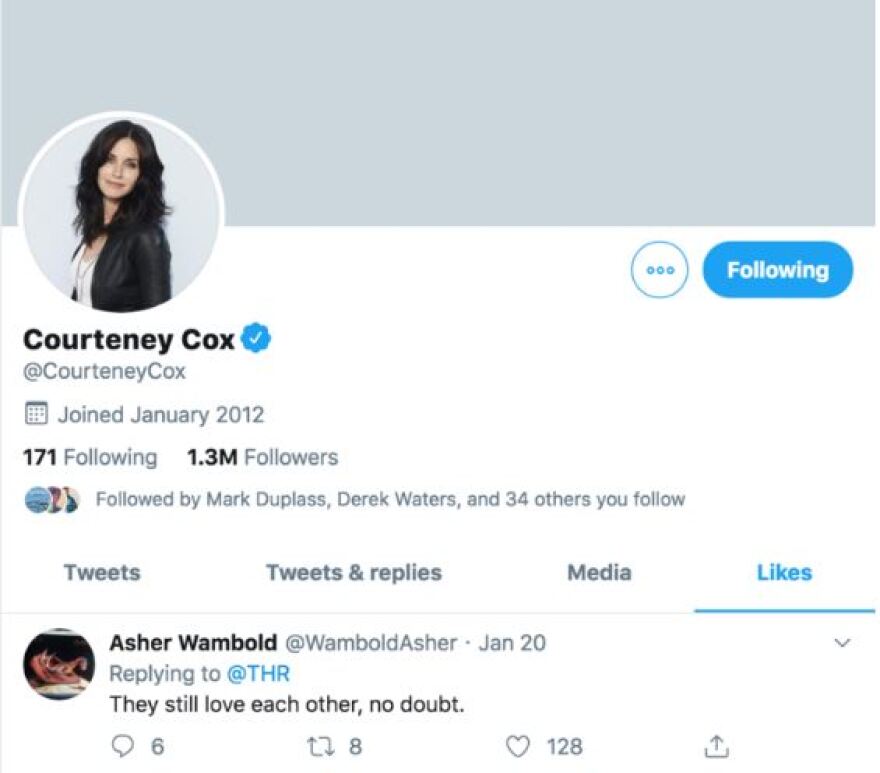Select the Media tab

tap(599, 573)
